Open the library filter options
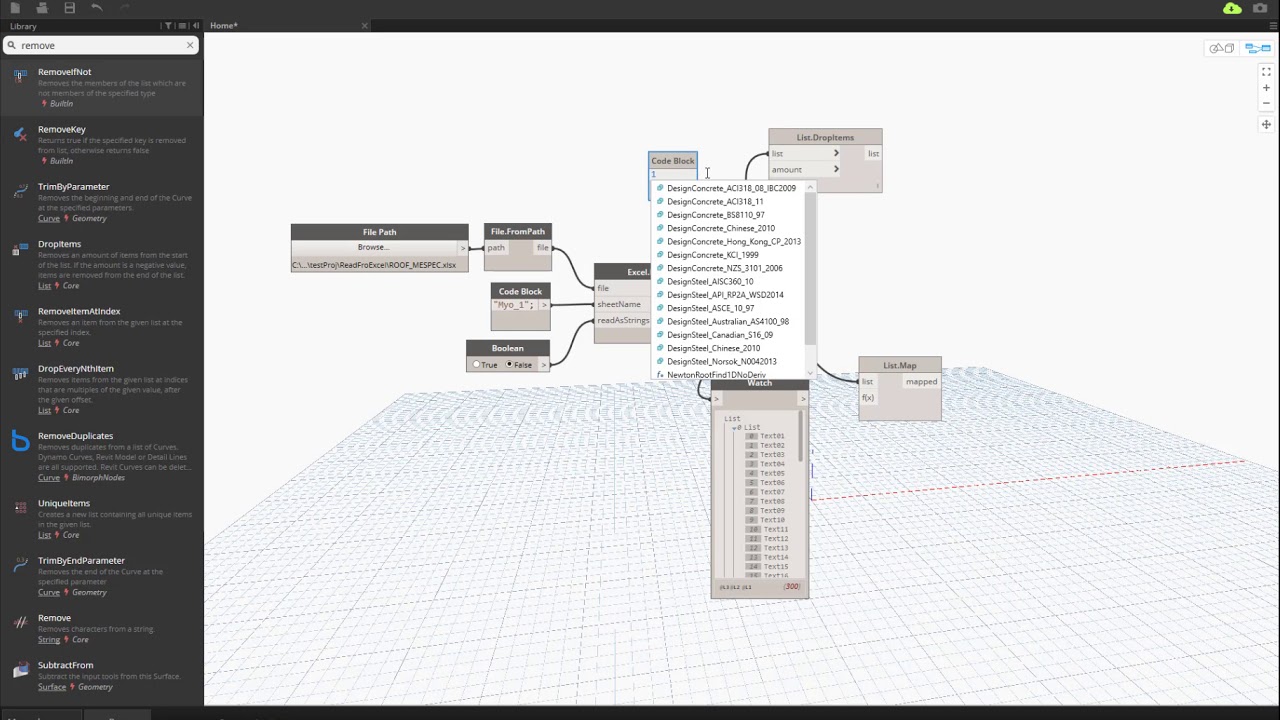The height and width of the screenshot is (720, 1280). point(168,26)
